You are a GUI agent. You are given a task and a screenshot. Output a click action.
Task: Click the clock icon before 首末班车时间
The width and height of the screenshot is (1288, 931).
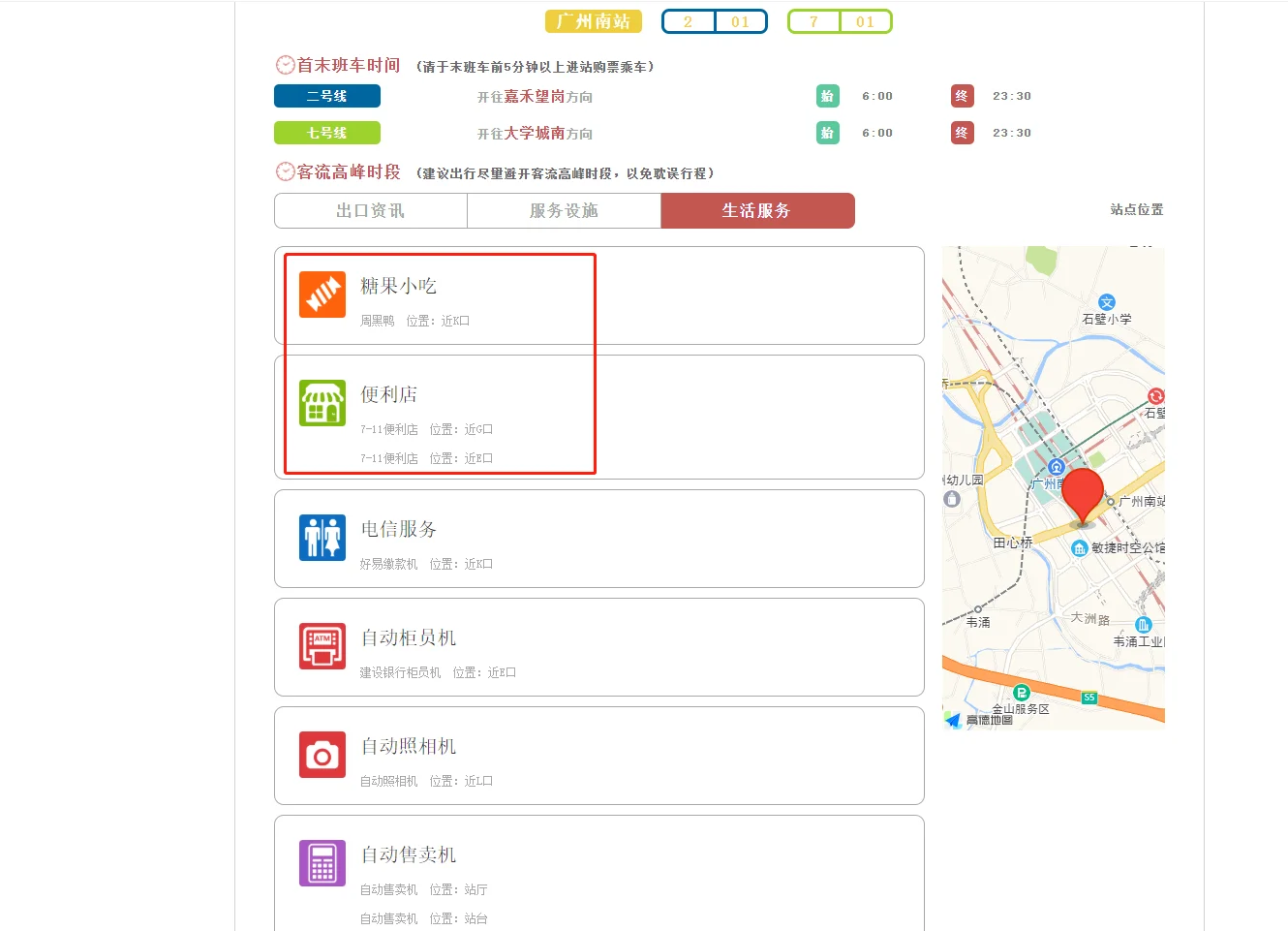coord(284,65)
